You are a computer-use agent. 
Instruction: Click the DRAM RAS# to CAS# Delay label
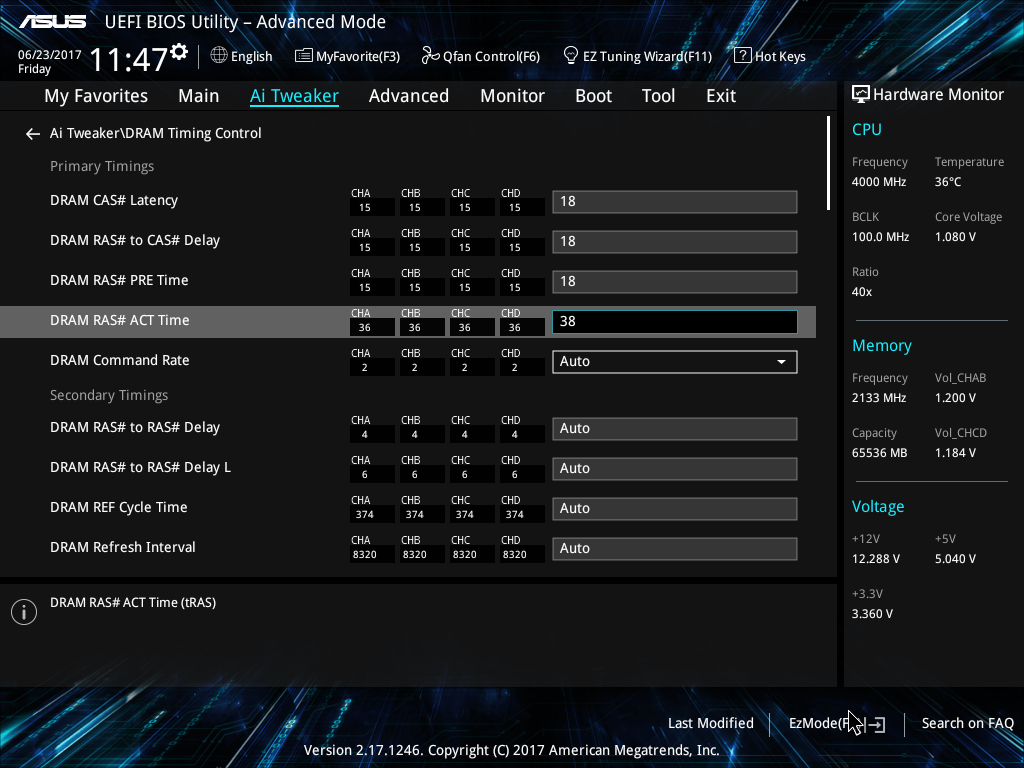pos(135,240)
